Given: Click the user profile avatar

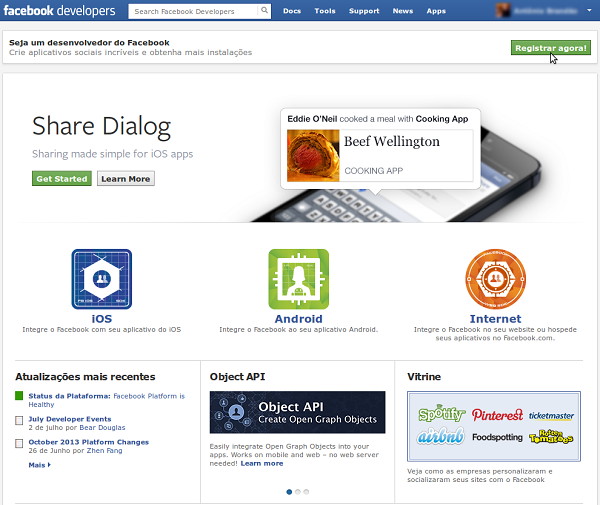Looking at the screenshot, I should coord(505,11).
